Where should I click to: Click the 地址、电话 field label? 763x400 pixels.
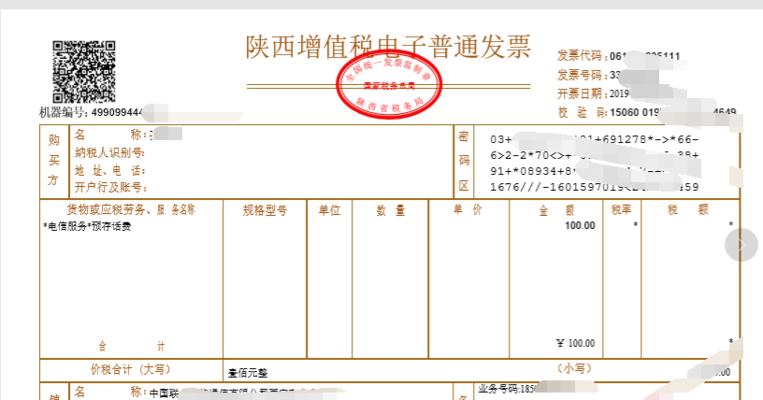[x=109, y=170]
